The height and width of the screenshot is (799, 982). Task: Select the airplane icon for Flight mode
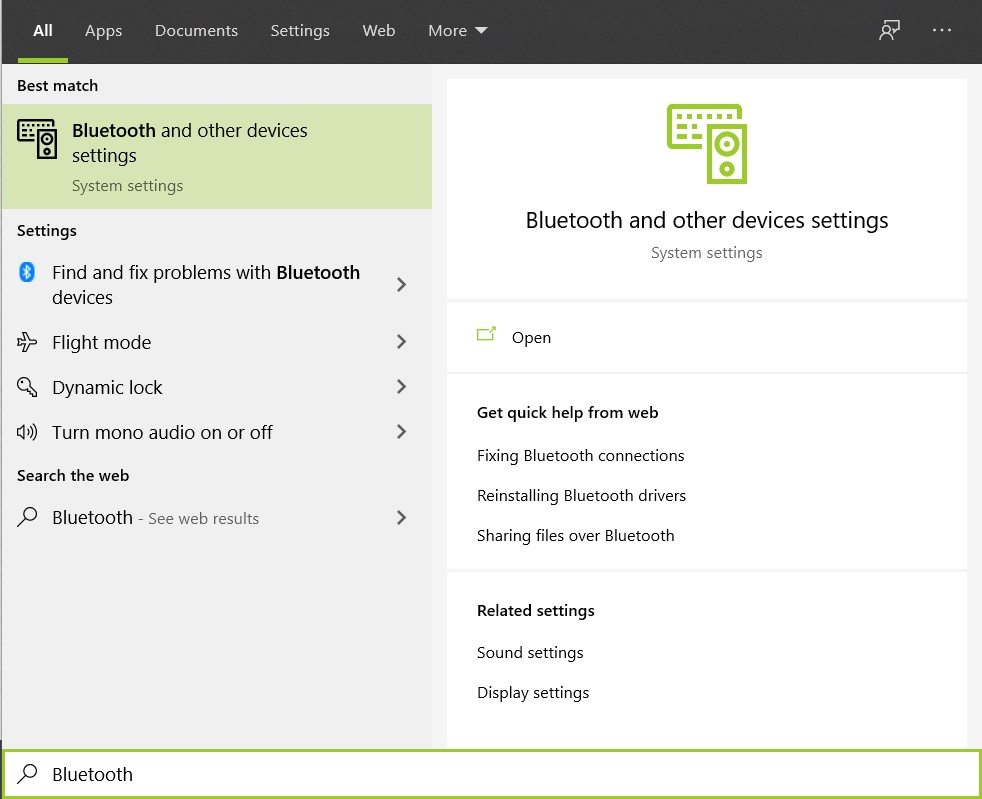(x=25, y=342)
